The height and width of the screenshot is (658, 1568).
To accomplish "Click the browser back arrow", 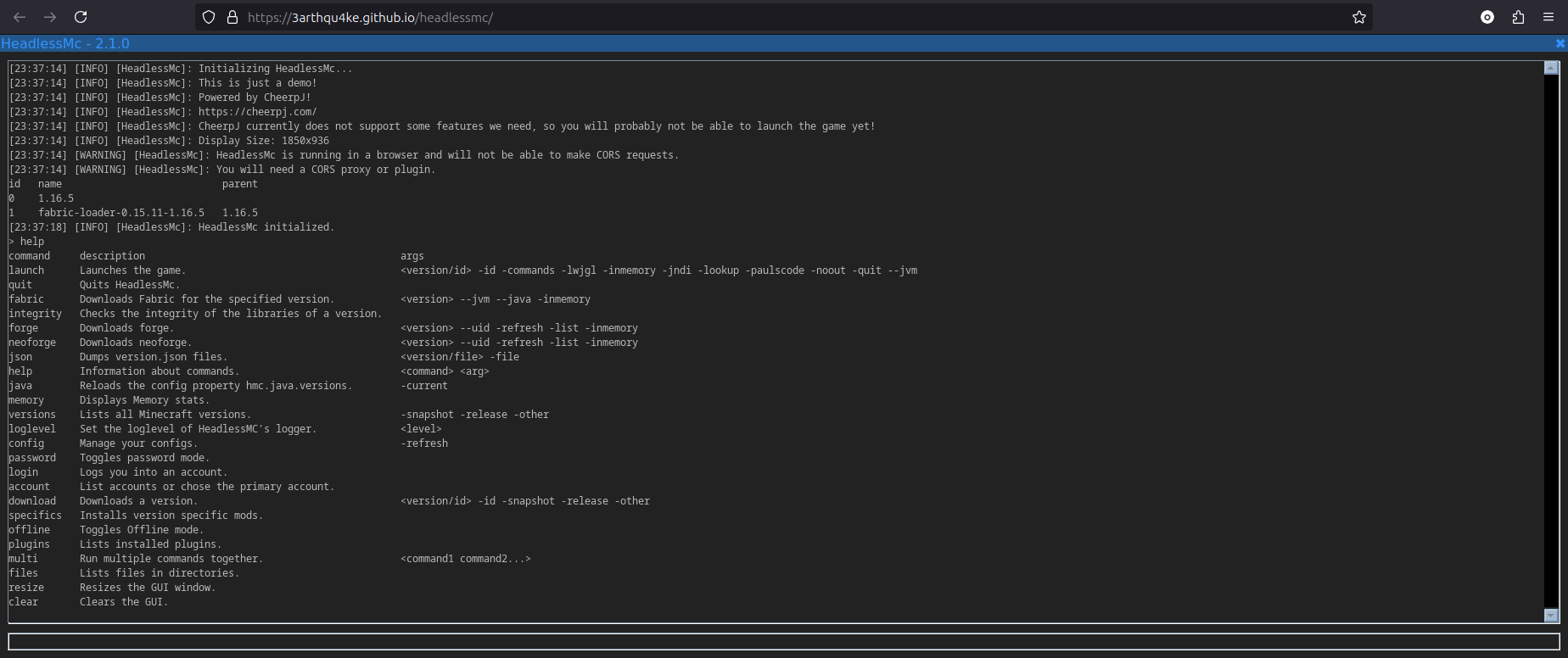I will tap(20, 17).
